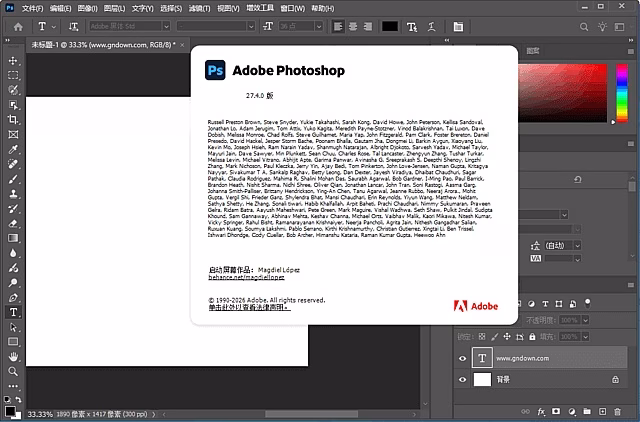Open the Discover lightbulb icon

click(x=602, y=27)
